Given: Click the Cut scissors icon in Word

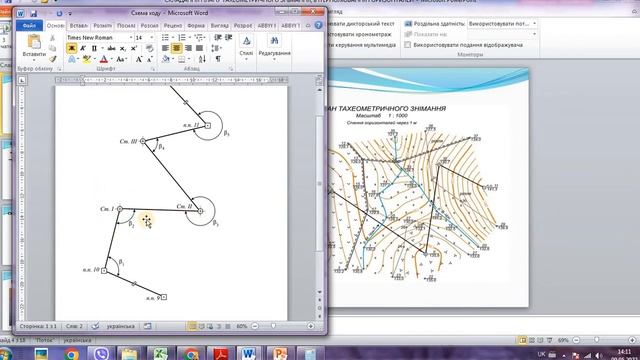Looking at the screenshot, I should click(52, 38).
